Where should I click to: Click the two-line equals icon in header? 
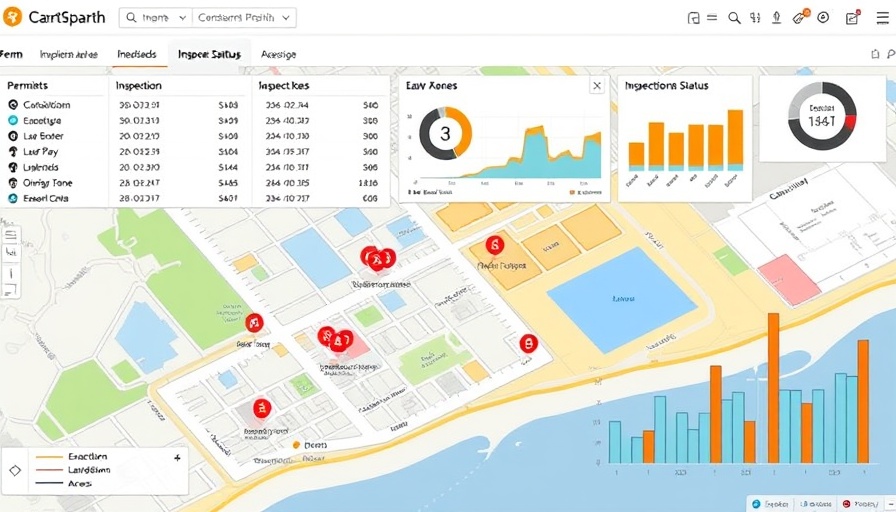(712, 18)
